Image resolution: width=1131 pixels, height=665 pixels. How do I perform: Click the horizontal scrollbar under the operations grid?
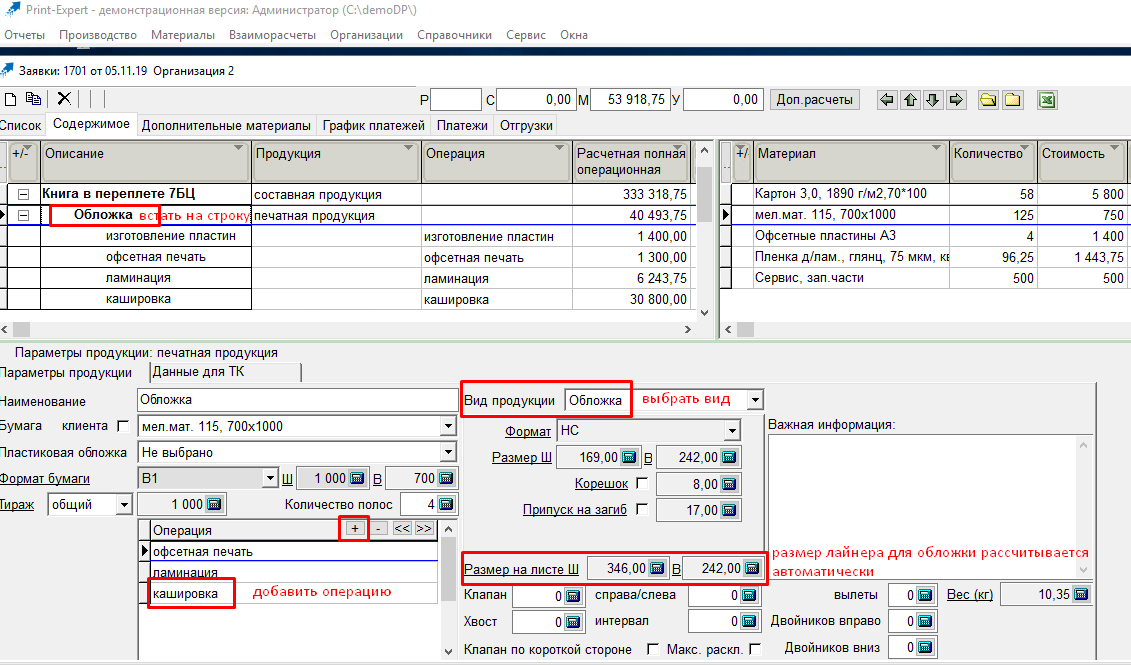tap(350, 328)
